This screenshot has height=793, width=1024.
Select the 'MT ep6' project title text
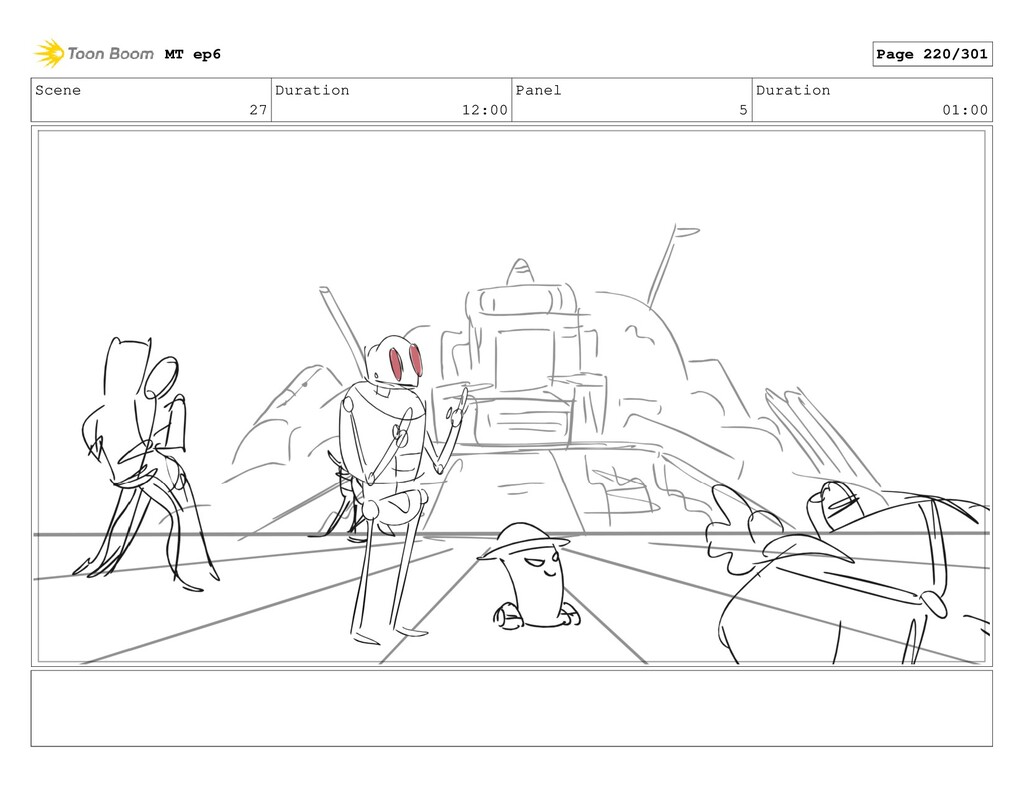click(193, 54)
